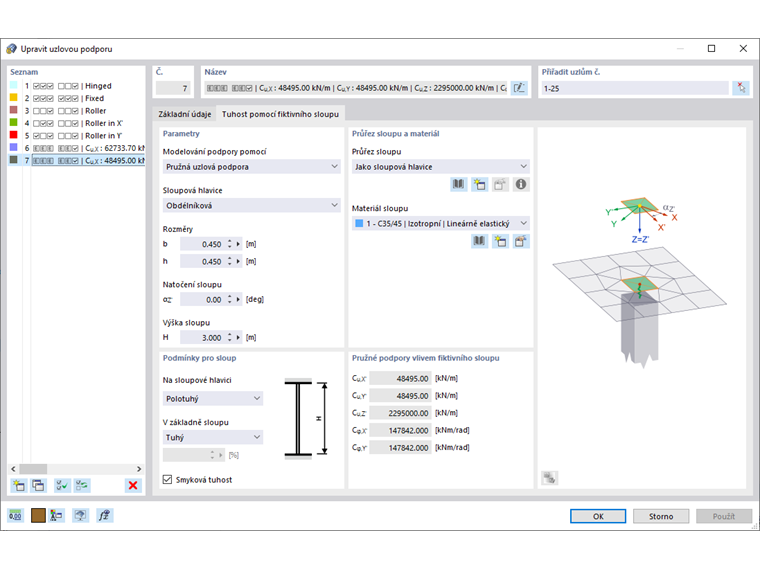
Task: Open the cross-section library under Průřez sloupu
Action: click(x=459, y=185)
